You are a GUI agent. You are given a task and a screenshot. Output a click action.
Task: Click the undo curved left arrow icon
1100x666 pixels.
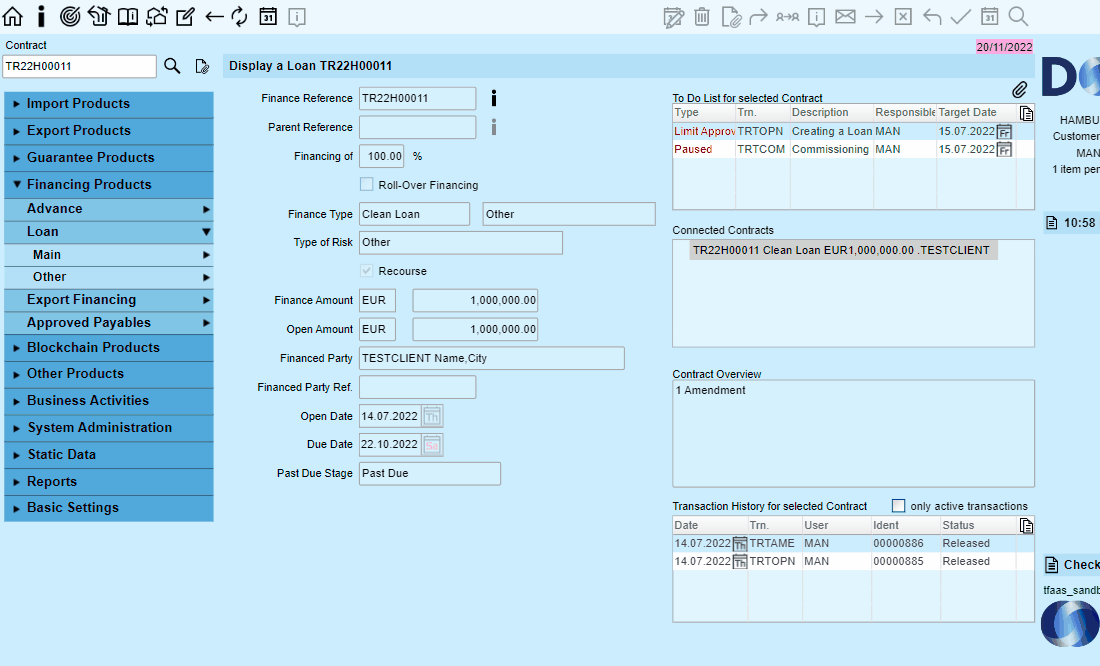coord(932,16)
